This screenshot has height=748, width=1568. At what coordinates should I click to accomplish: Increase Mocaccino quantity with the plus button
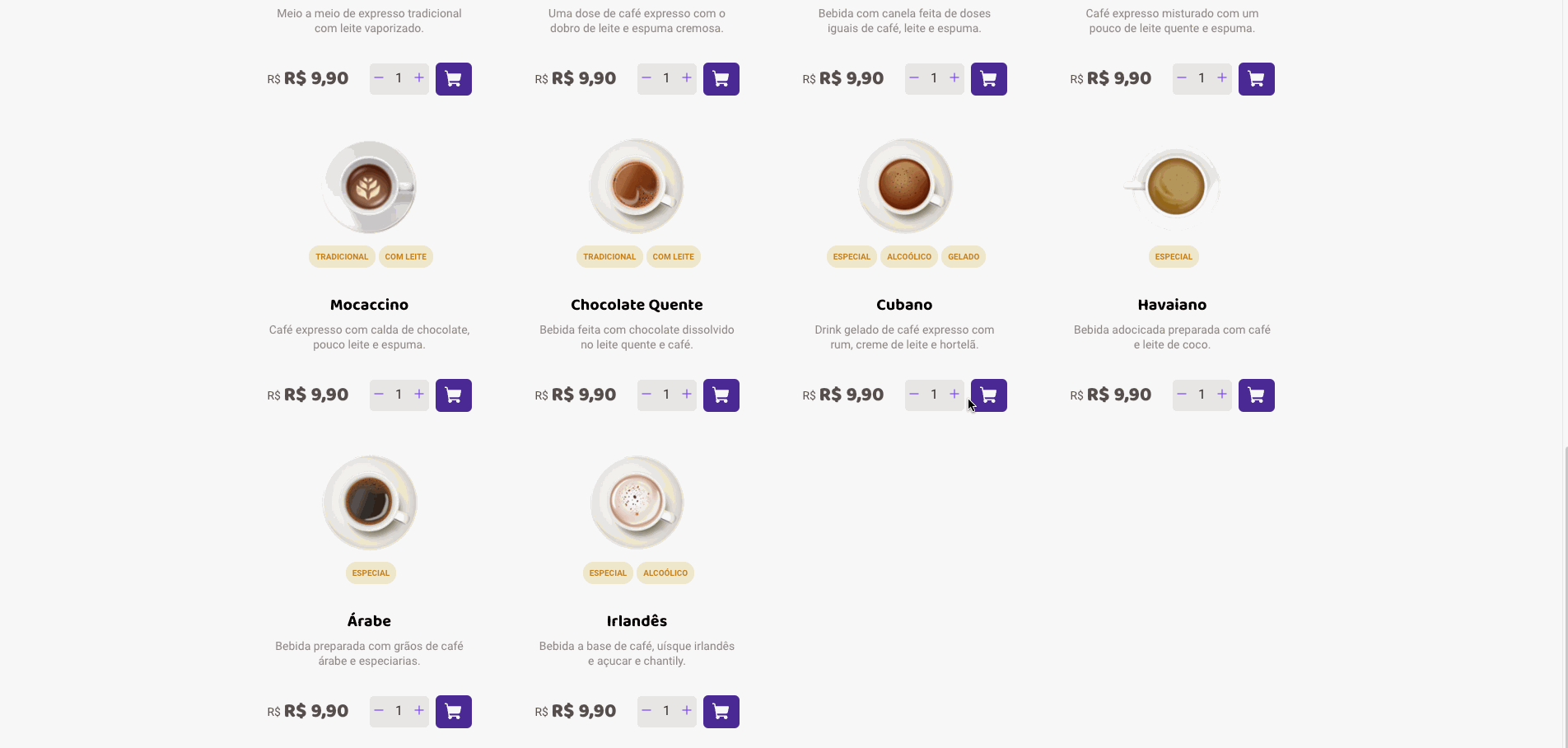click(418, 395)
